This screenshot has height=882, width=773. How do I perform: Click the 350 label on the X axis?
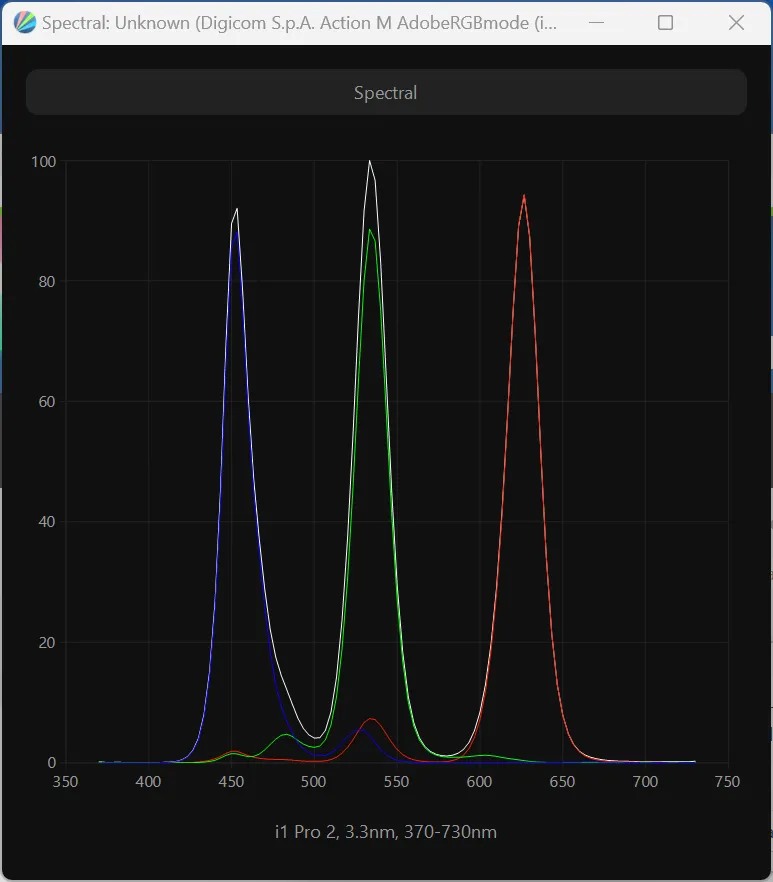click(x=65, y=782)
